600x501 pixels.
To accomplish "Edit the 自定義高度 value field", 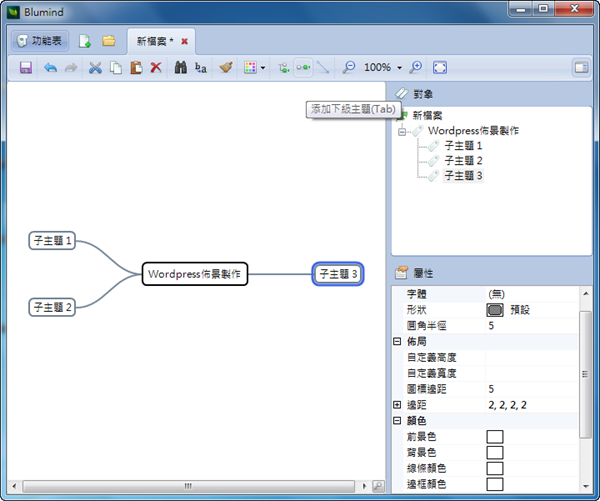I will 532,357.
